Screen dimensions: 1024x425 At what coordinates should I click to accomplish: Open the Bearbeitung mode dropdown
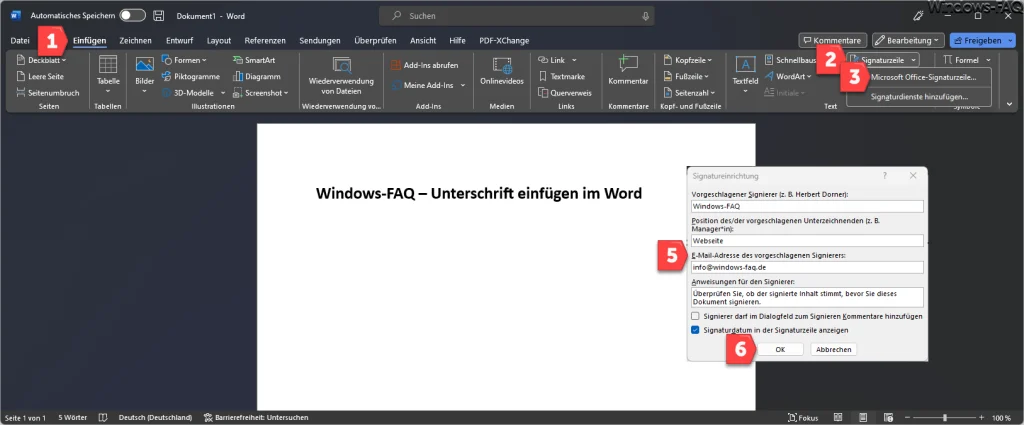click(909, 40)
